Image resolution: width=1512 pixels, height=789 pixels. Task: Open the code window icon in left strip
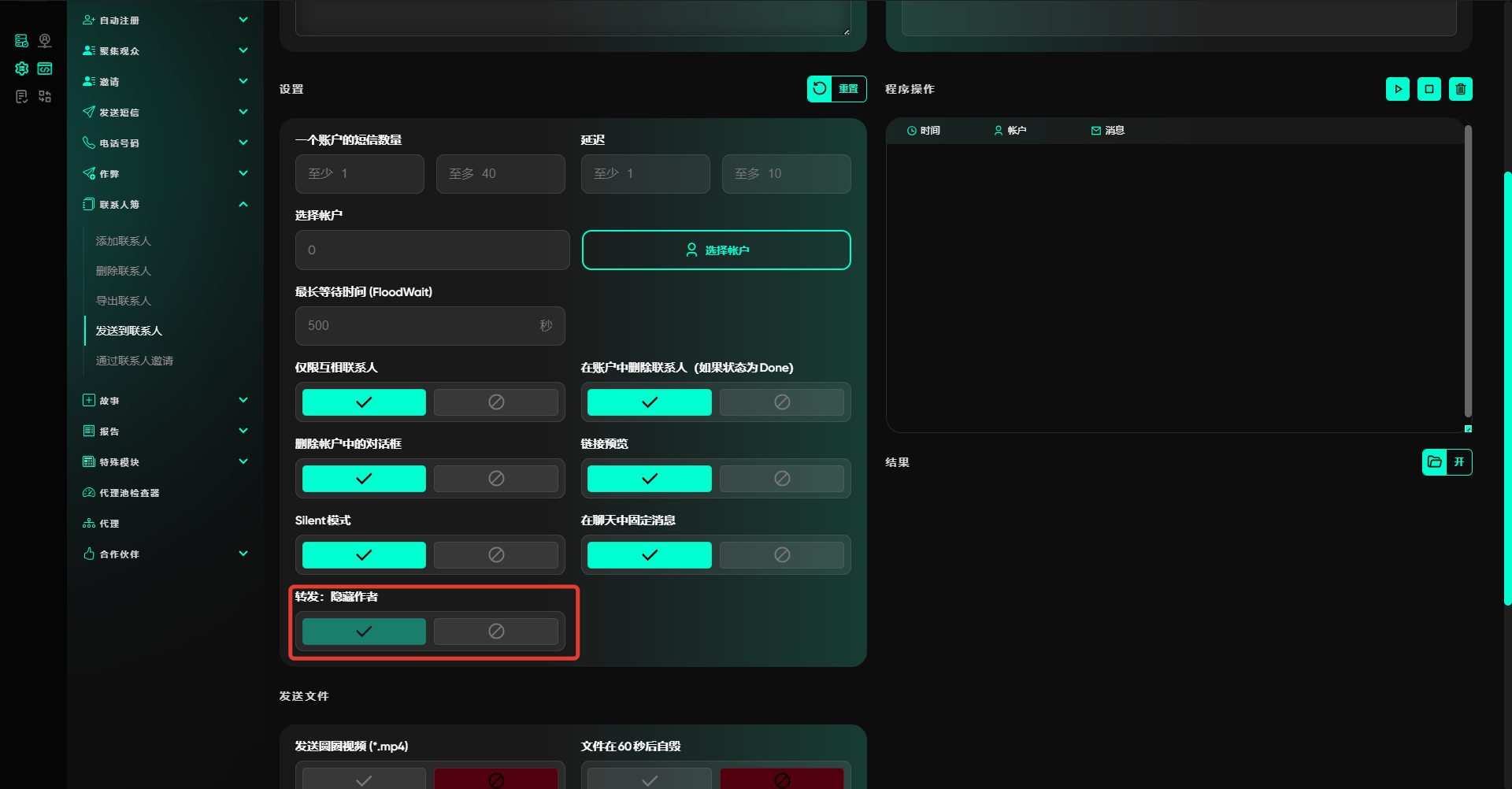45,69
